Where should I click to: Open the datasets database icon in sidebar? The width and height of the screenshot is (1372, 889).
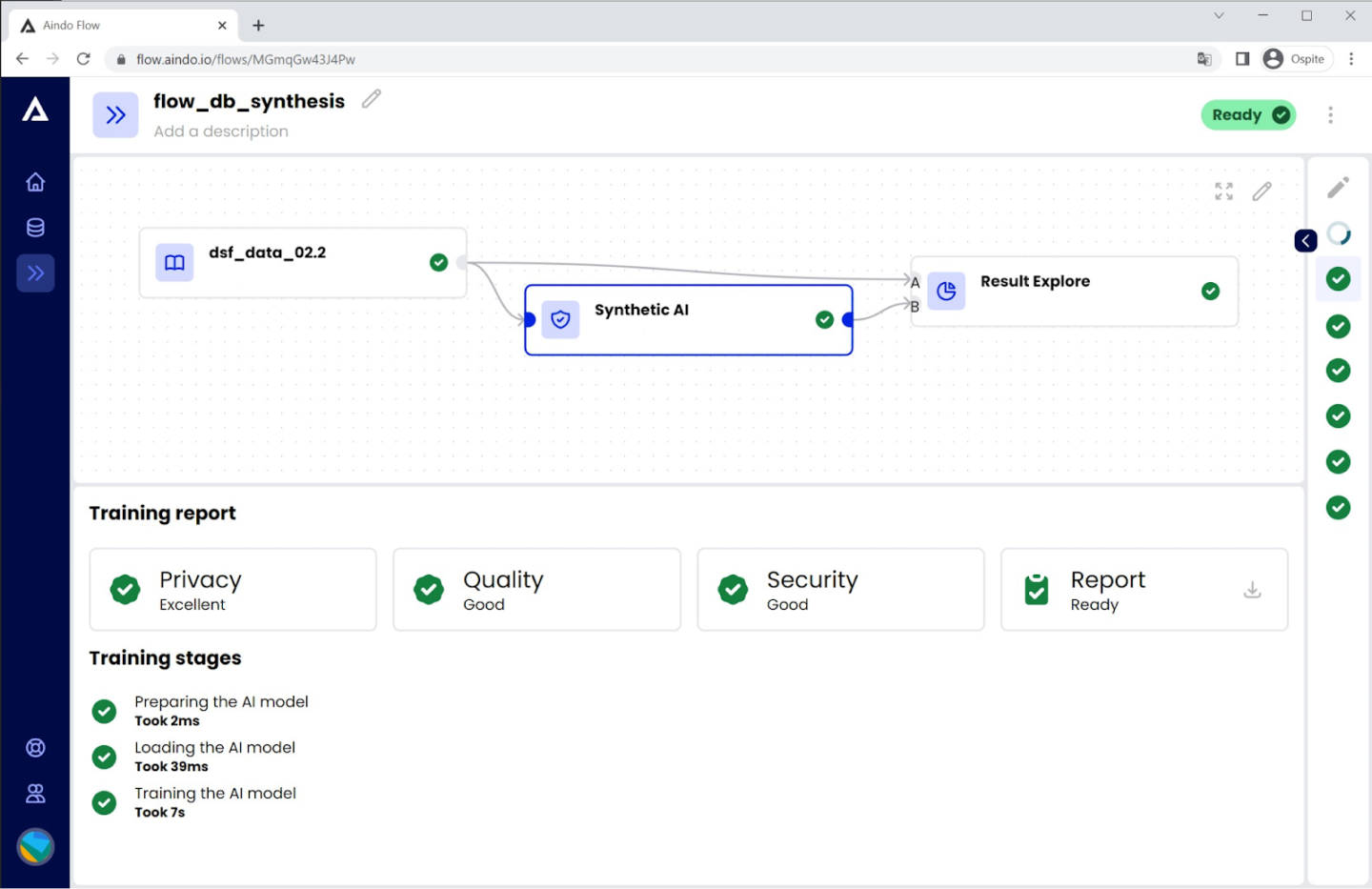tap(35, 228)
